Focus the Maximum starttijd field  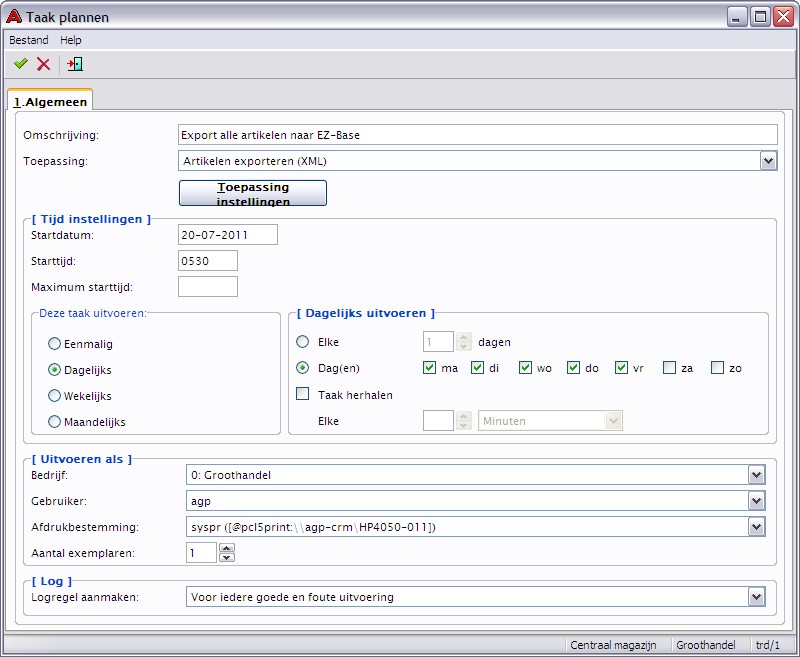pyautogui.click(x=208, y=287)
